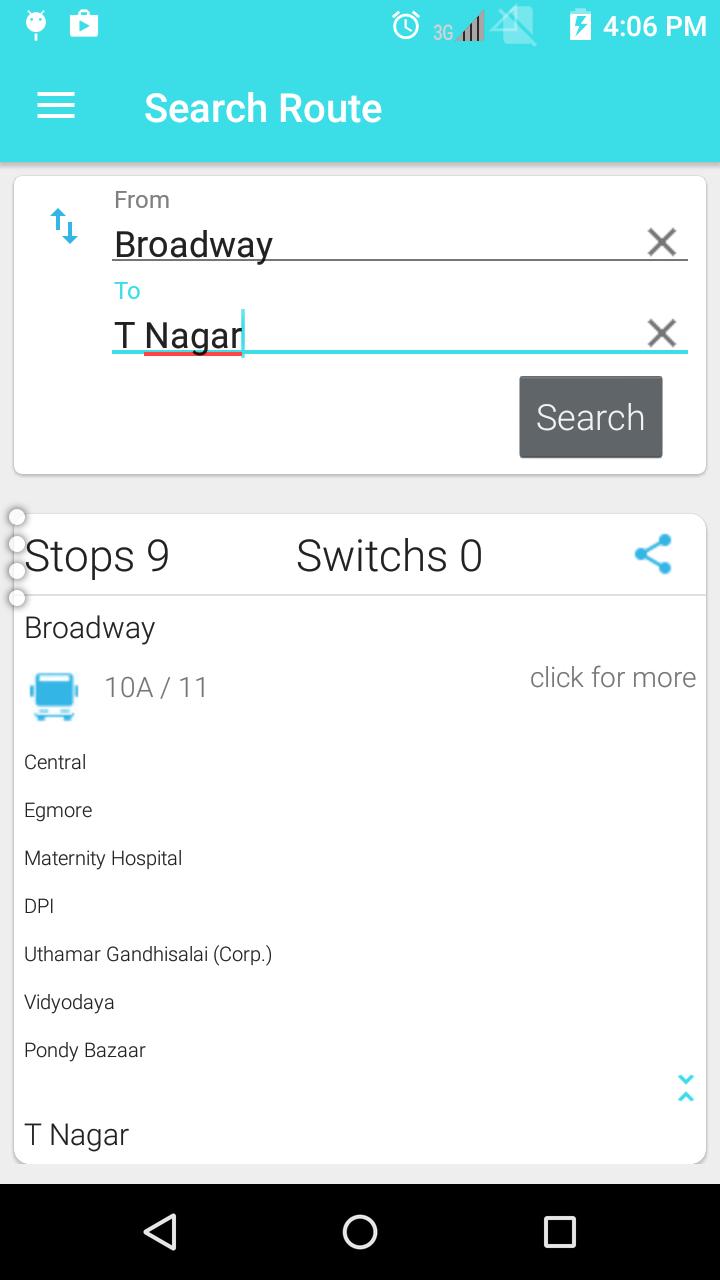Swap From and To locations
Screen dimensions: 720x1280
64,226
